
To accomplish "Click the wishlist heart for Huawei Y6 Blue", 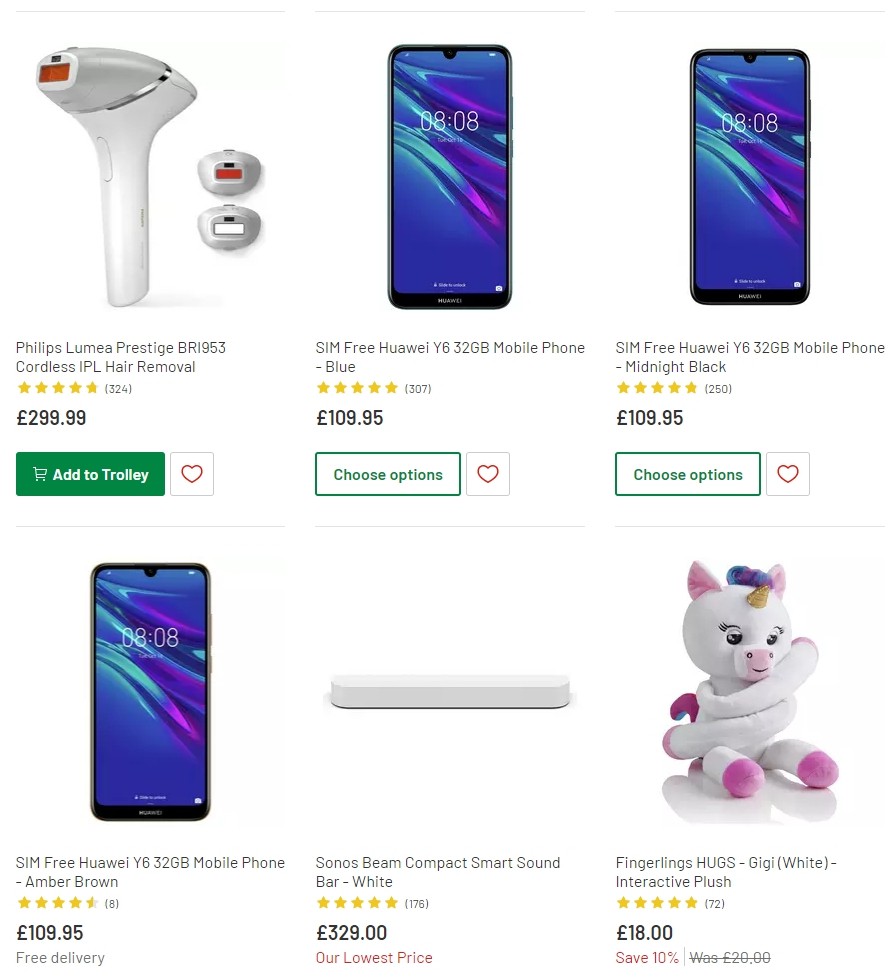I will [x=488, y=474].
